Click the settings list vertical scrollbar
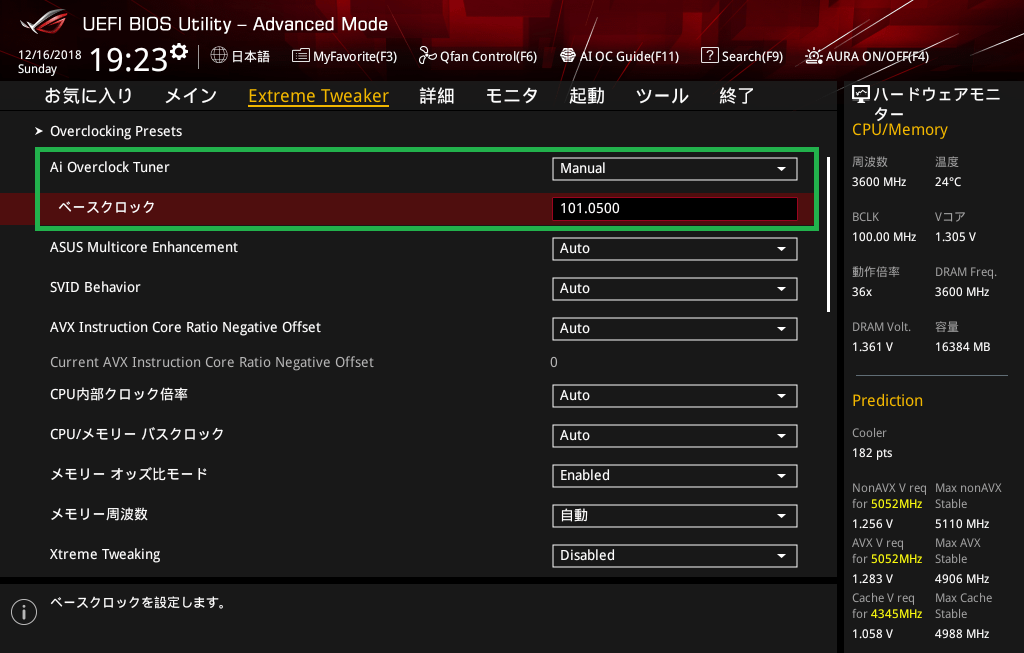 tap(828, 234)
